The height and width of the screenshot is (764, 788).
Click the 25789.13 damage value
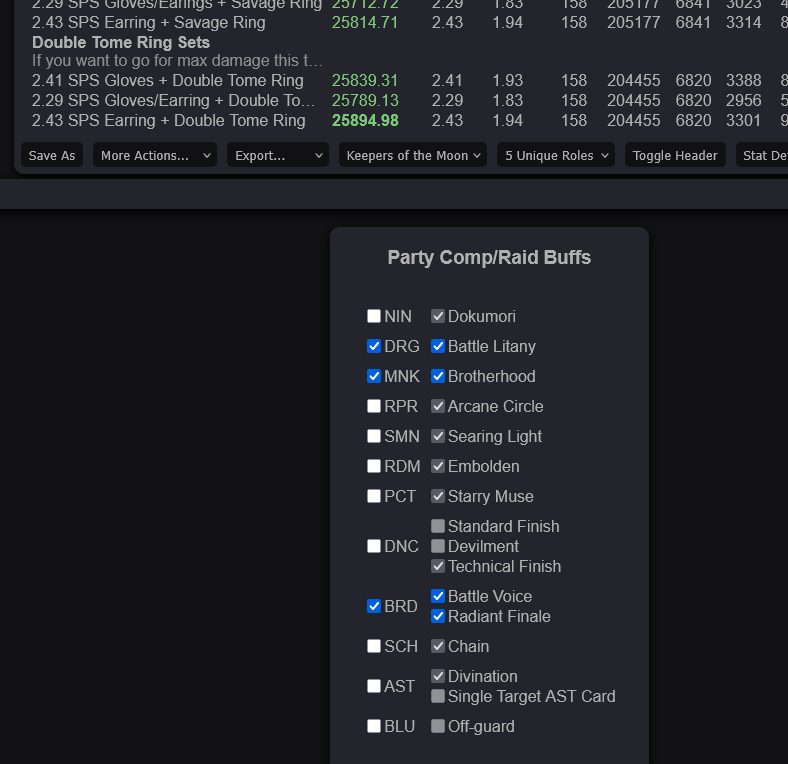365,101
